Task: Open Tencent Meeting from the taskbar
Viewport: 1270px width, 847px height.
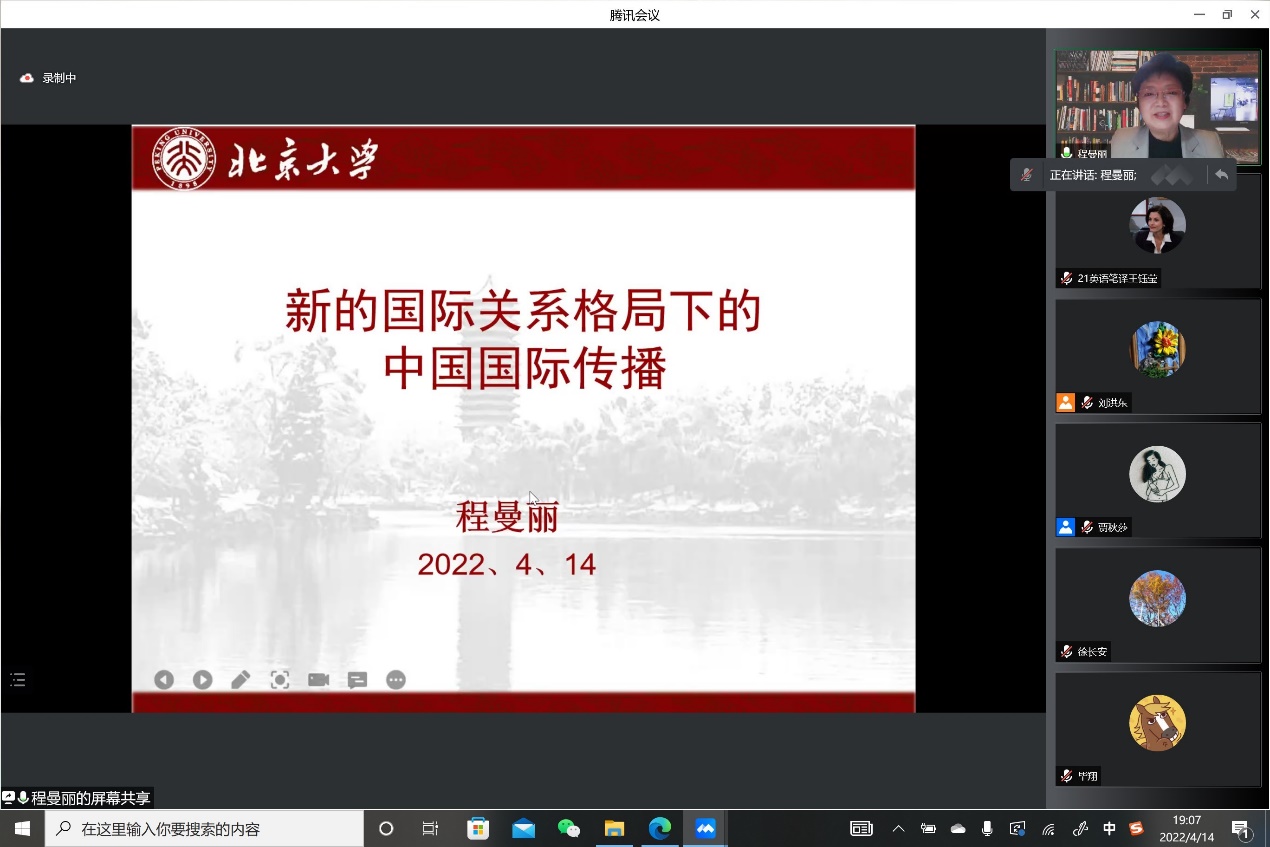Action: pos(706,828)
